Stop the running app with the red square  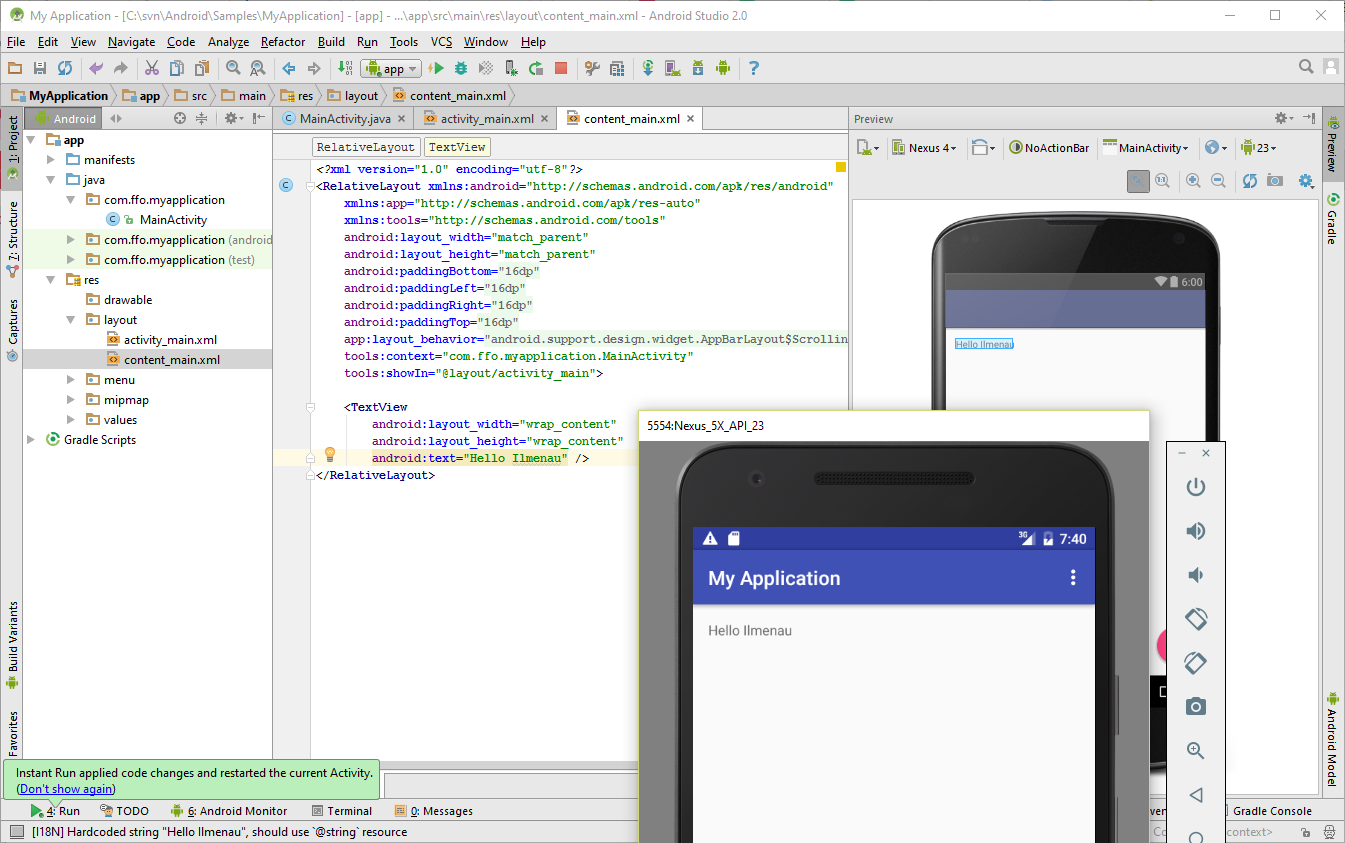pyautogui.click(x=561, y=68)
